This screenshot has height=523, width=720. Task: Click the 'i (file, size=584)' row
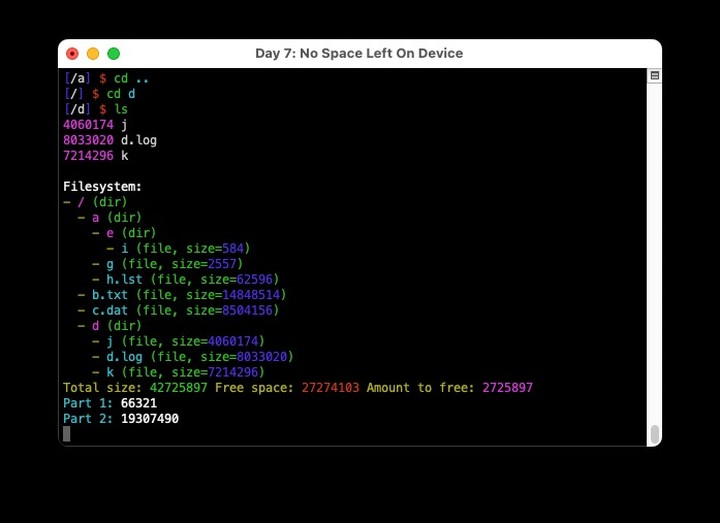(178, 248)
